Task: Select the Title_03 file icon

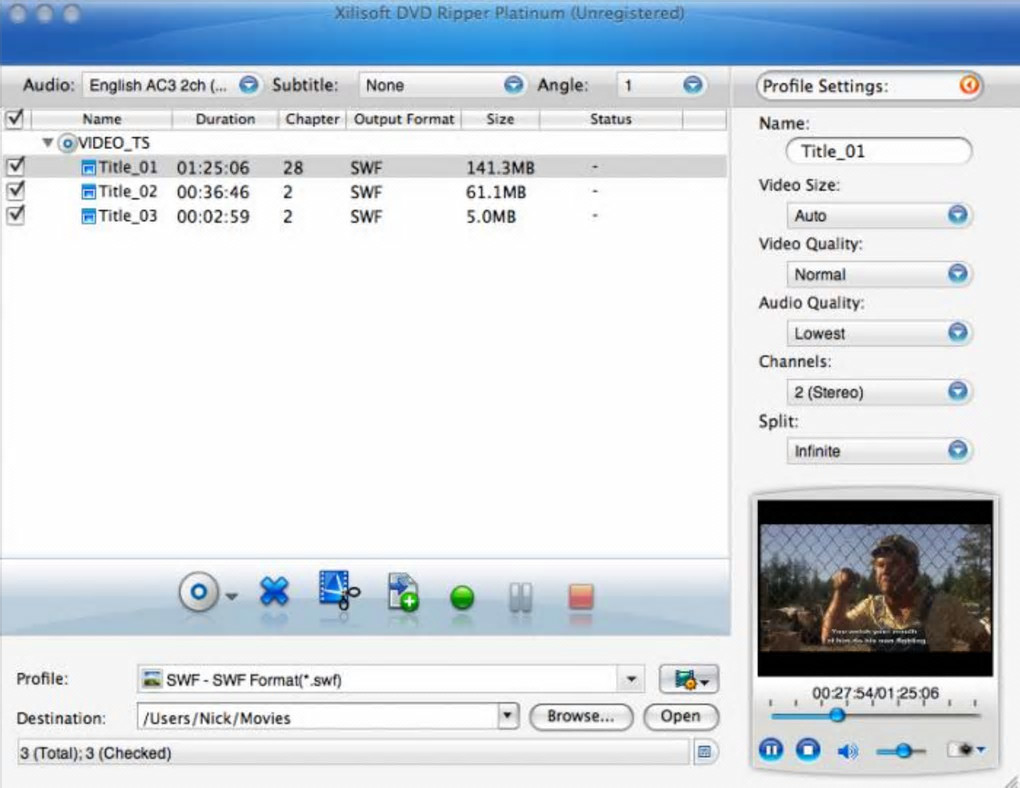Action: click(x=88, y=217)
